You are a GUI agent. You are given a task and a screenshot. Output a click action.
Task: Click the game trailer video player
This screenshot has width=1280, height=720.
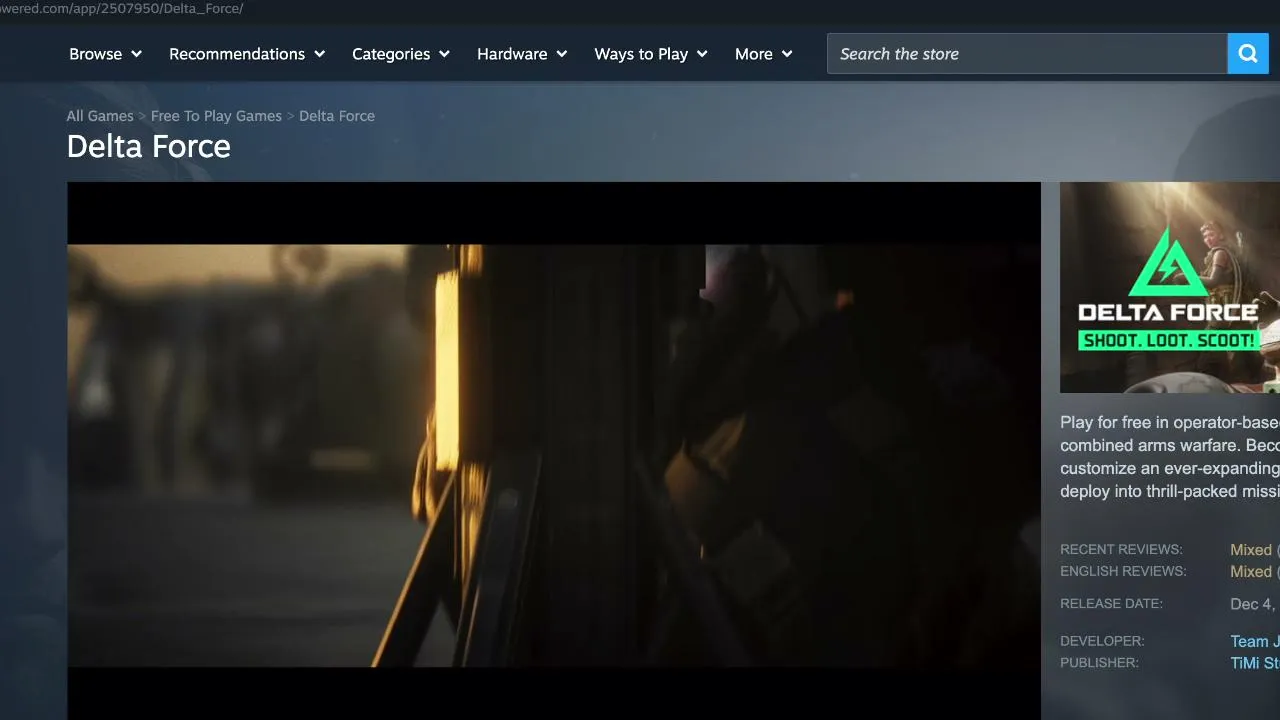(554, 451)
